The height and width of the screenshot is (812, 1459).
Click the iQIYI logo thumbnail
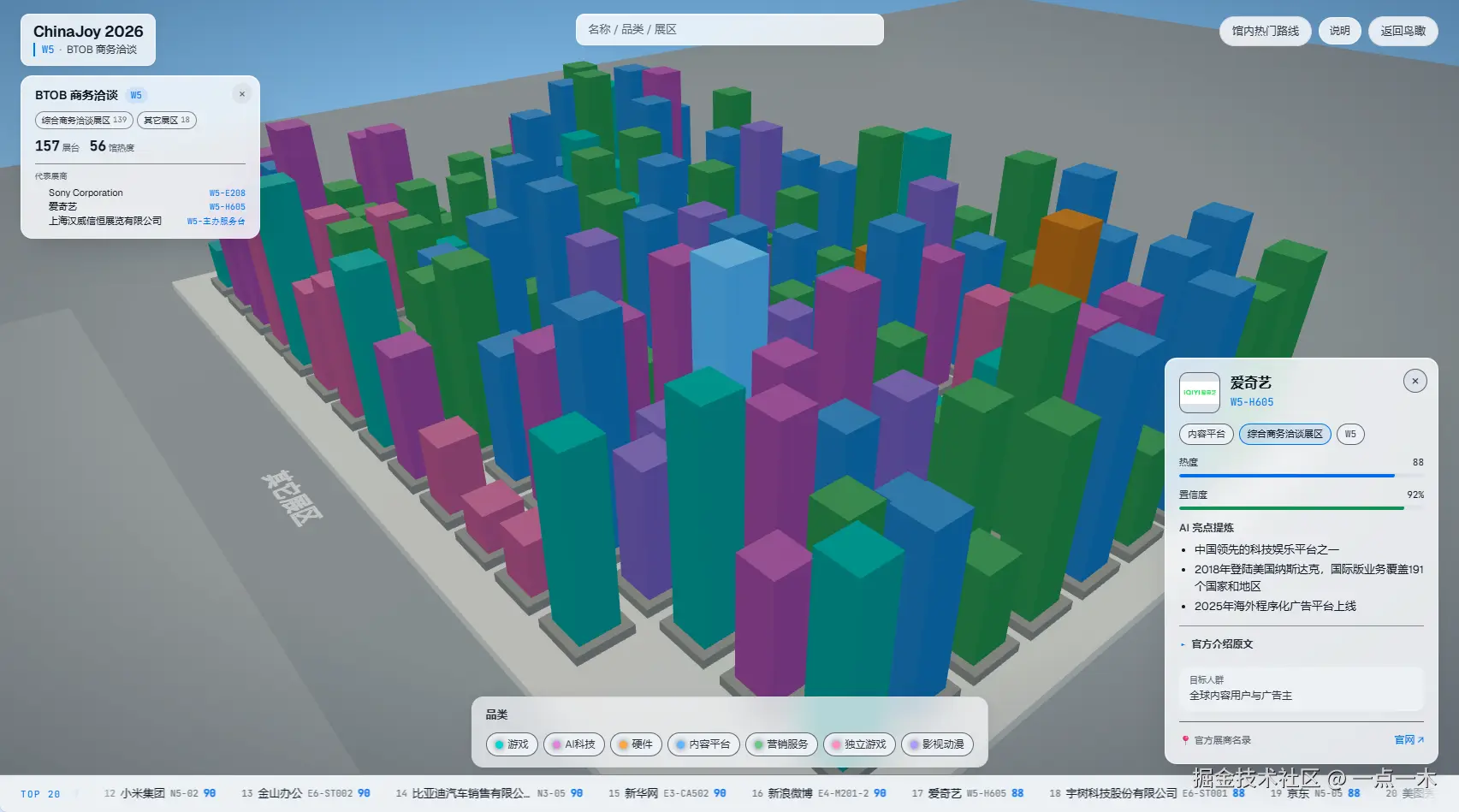(x=1200, y=393)
